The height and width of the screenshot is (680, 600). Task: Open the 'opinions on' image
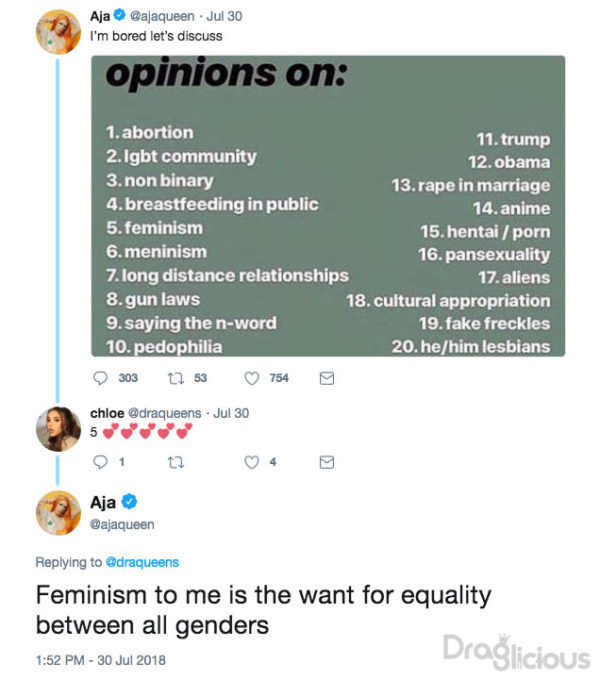(x=328, y=206)
